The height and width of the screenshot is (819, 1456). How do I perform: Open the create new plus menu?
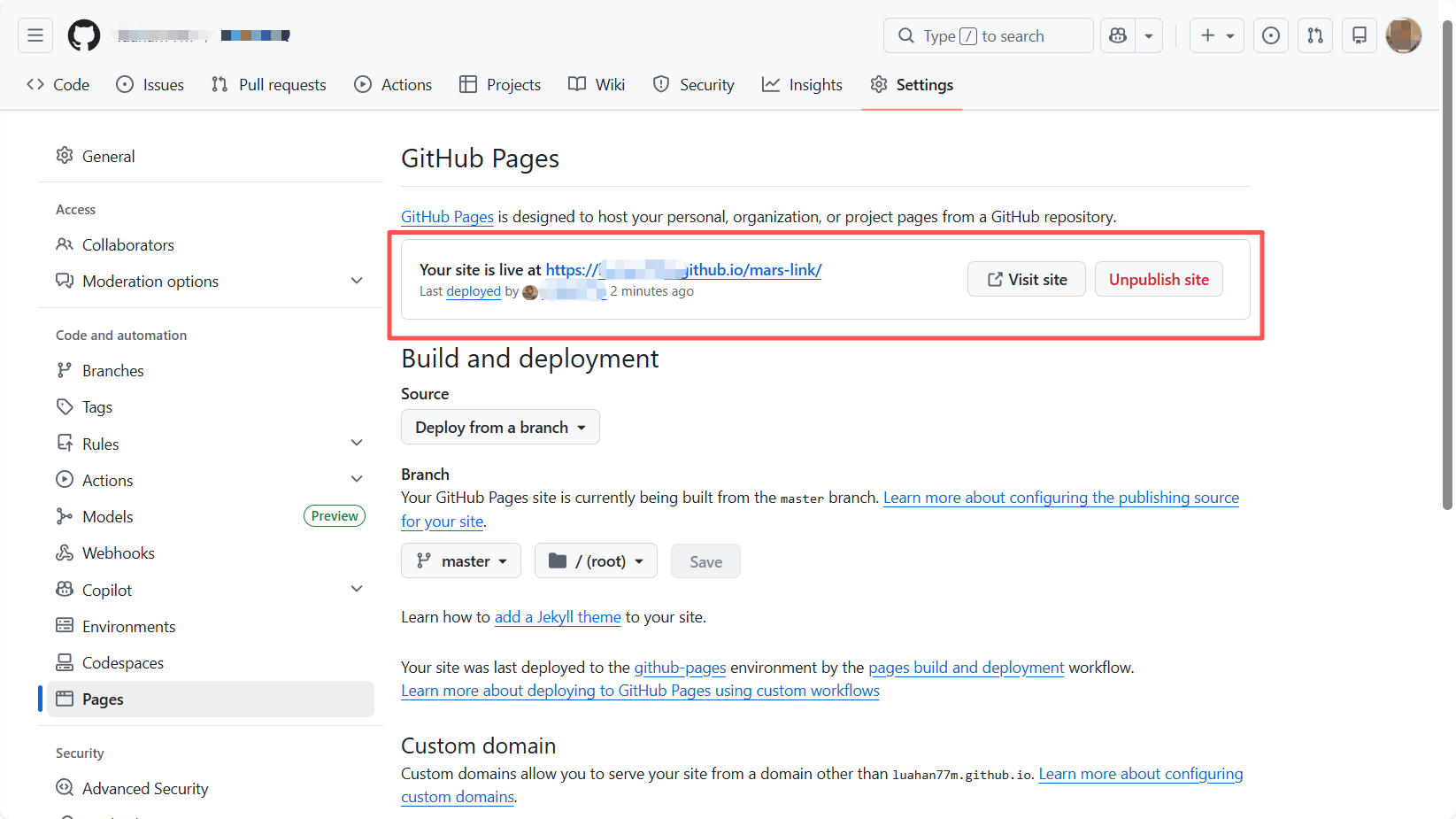[x=1217, y=35]
